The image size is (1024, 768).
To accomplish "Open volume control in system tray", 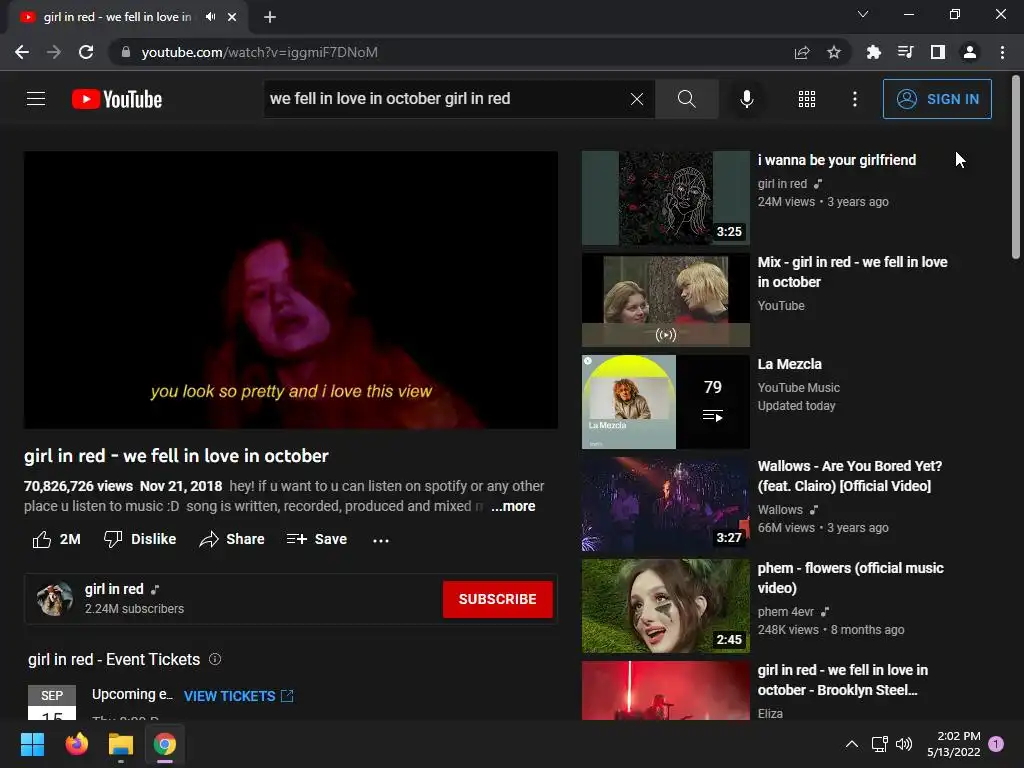I will point(904,744).
